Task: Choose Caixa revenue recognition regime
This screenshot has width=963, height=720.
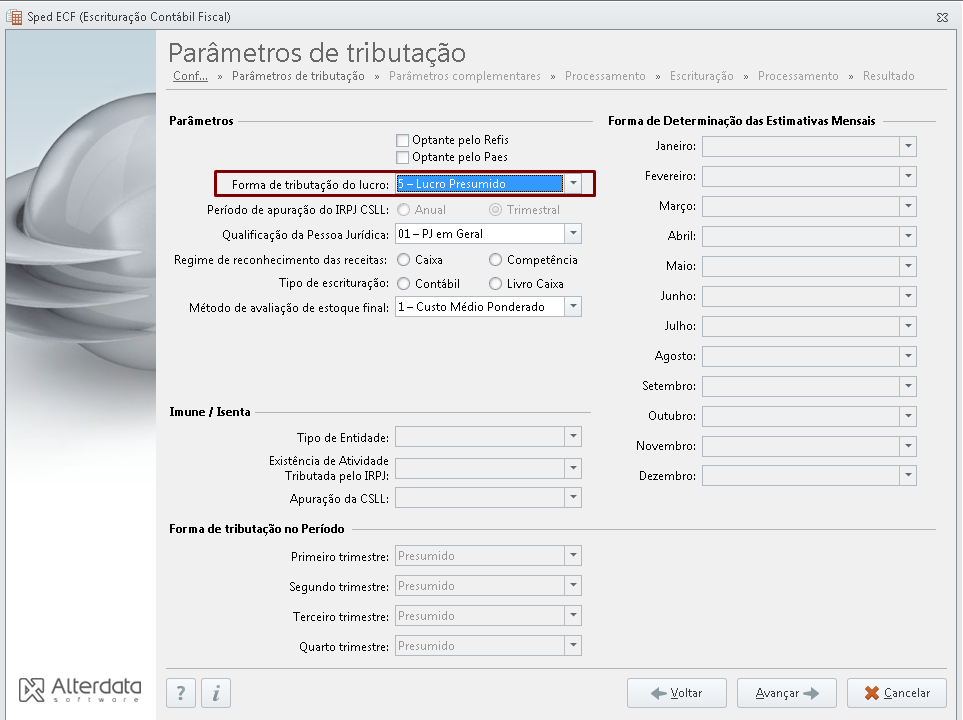Action: (x=404, y=260)
